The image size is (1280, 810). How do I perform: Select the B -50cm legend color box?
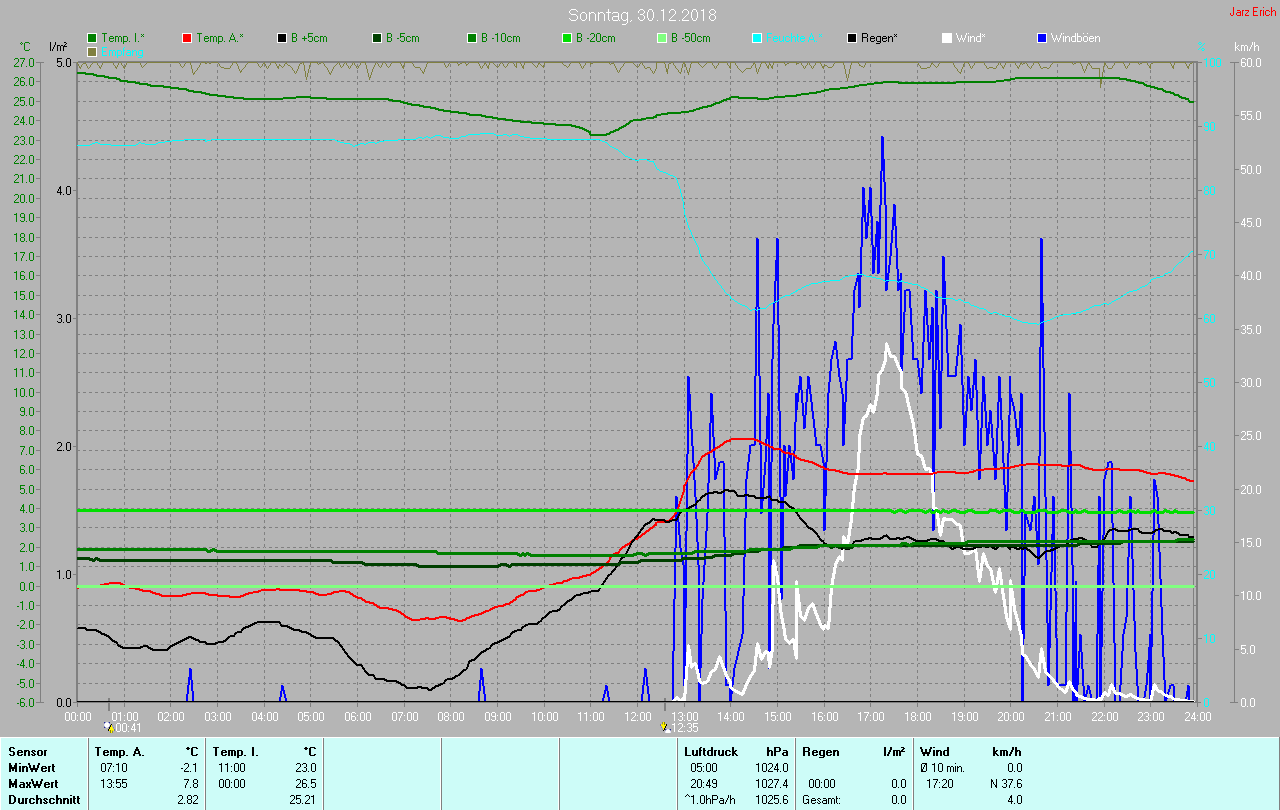tap(662, 38)
